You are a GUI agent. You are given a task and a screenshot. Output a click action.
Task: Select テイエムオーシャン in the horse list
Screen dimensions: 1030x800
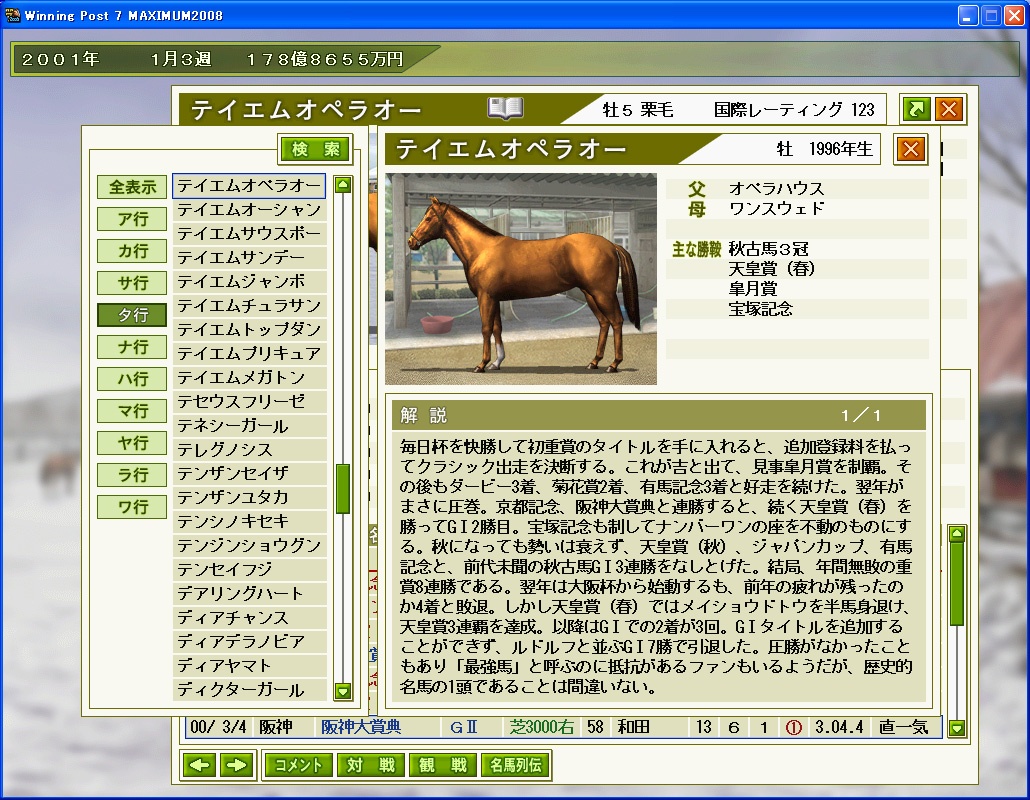[x=249, y=209]
